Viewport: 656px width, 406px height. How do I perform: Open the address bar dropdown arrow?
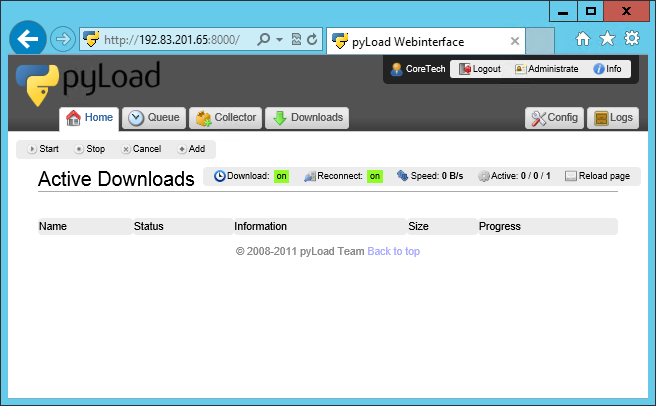click(x=279, y=40)
